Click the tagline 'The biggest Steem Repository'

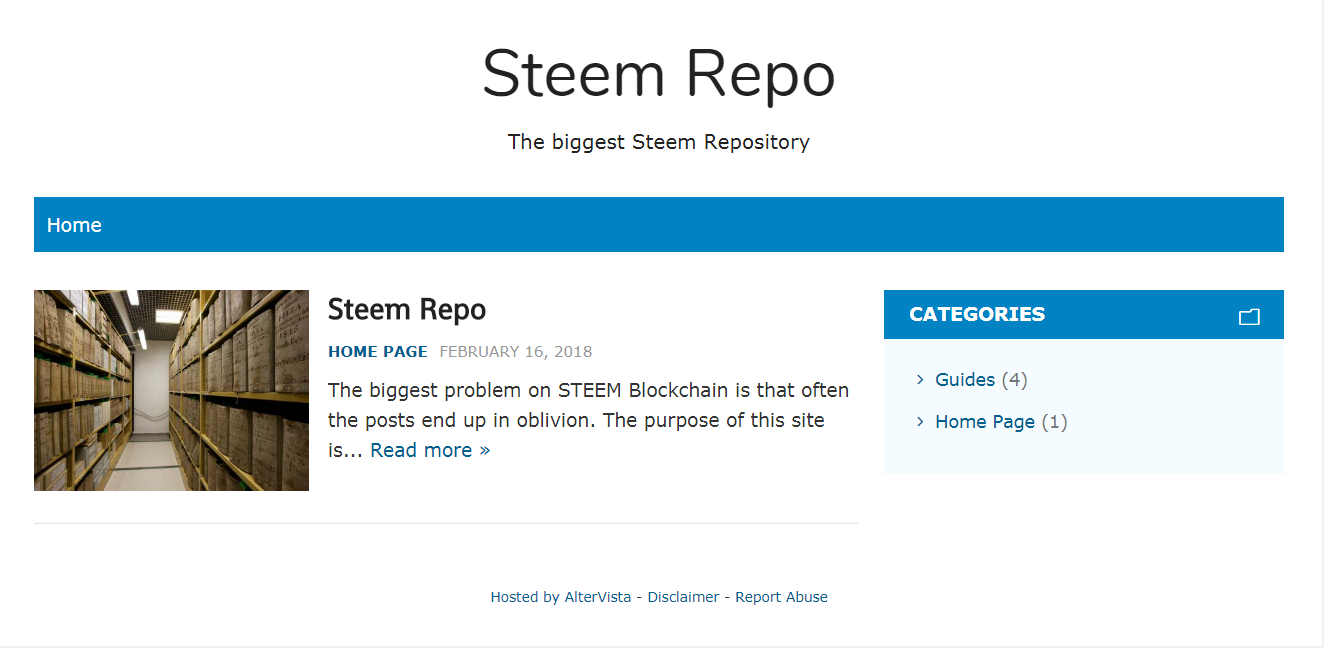pos(658,142)
